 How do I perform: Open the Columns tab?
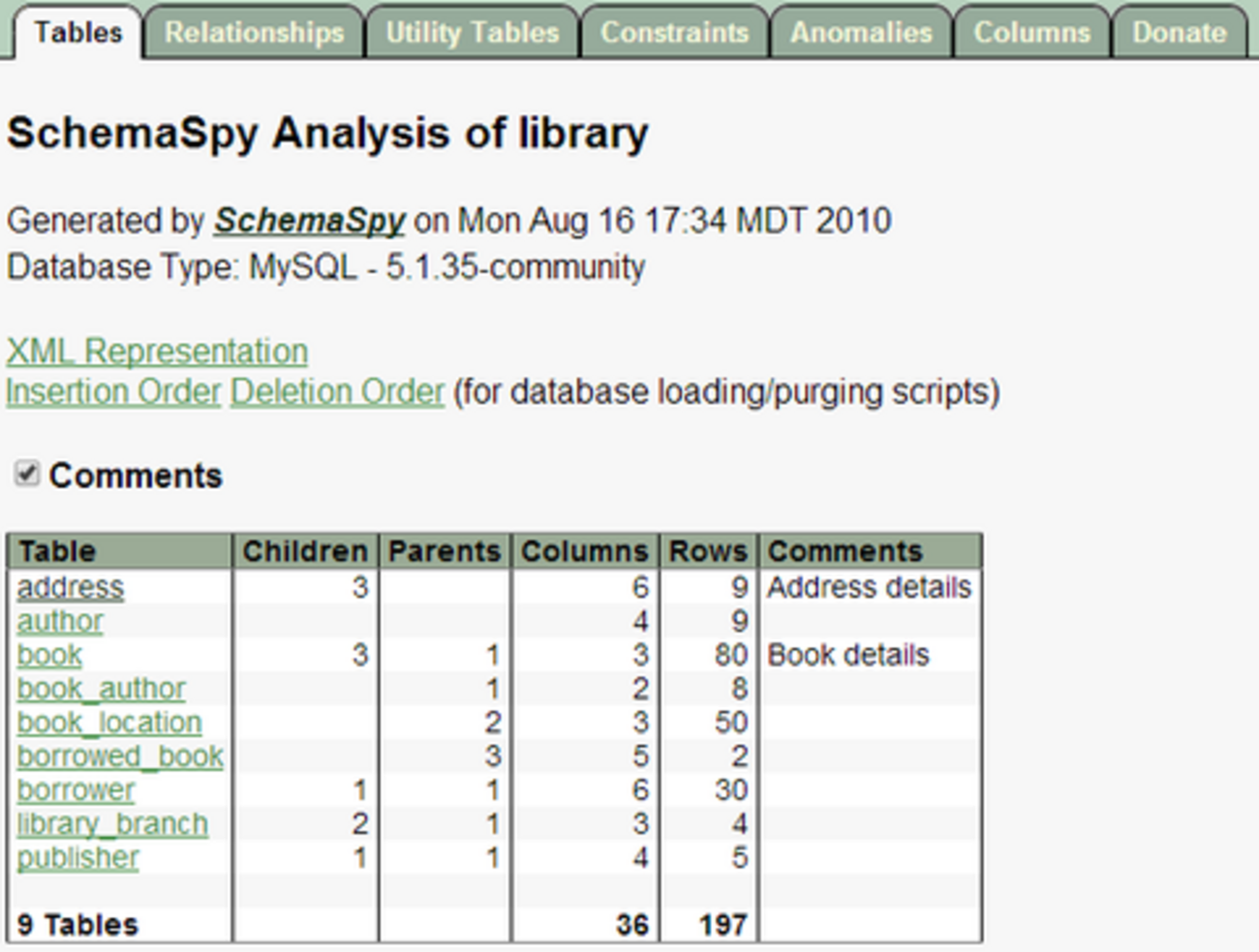pyautogui.click(x=1031, y=32)
